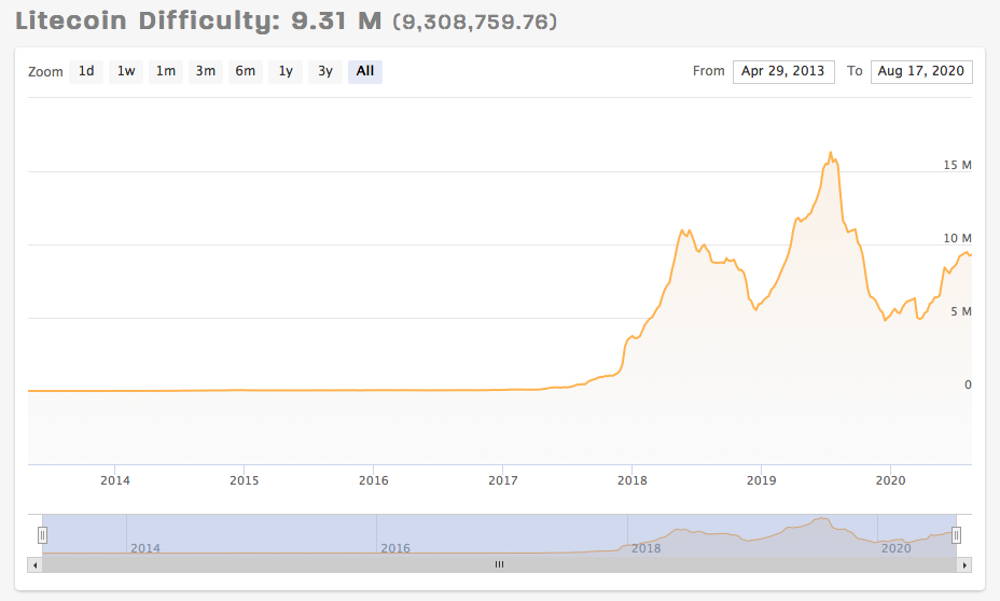Click the scrollbar right arrow
Screen dimensions: 1000x601
964,565
